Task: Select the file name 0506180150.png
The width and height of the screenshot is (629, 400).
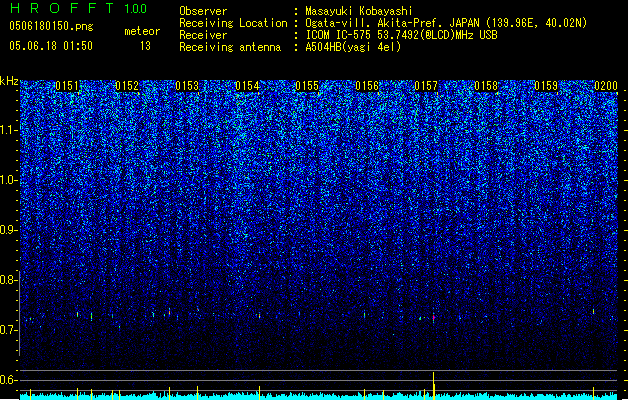Action: point(51,26)
